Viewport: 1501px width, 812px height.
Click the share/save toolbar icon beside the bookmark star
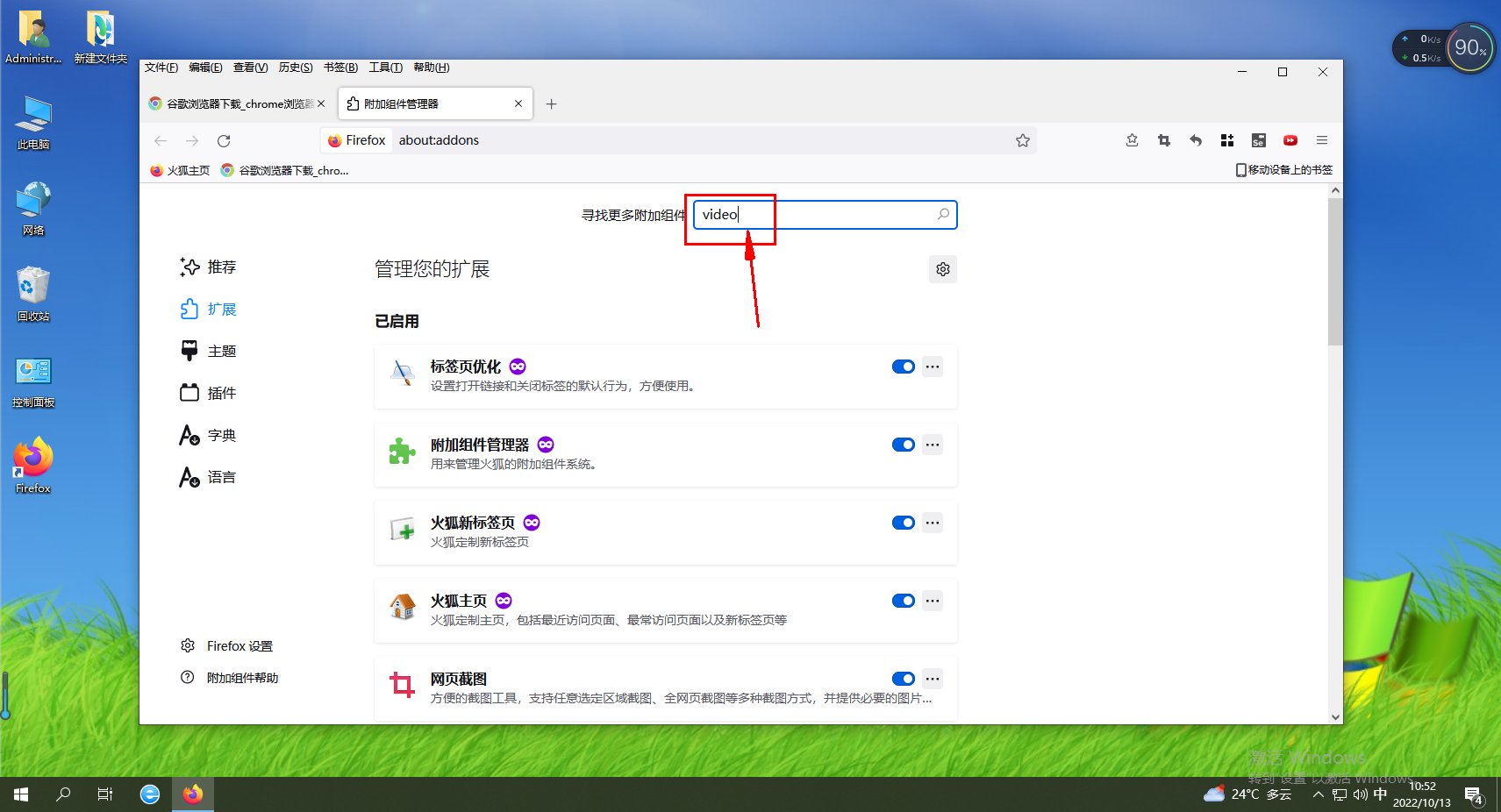tap(1133, 140)
